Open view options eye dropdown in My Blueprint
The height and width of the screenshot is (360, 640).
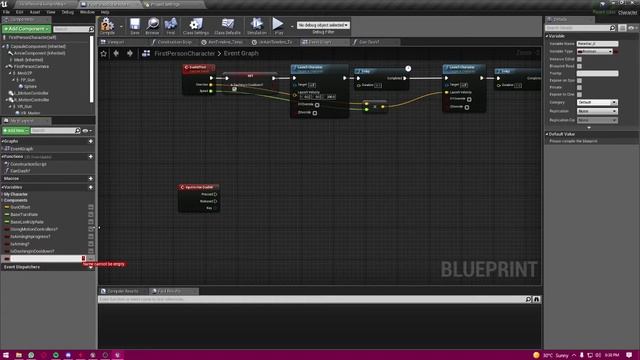[87, 131]
